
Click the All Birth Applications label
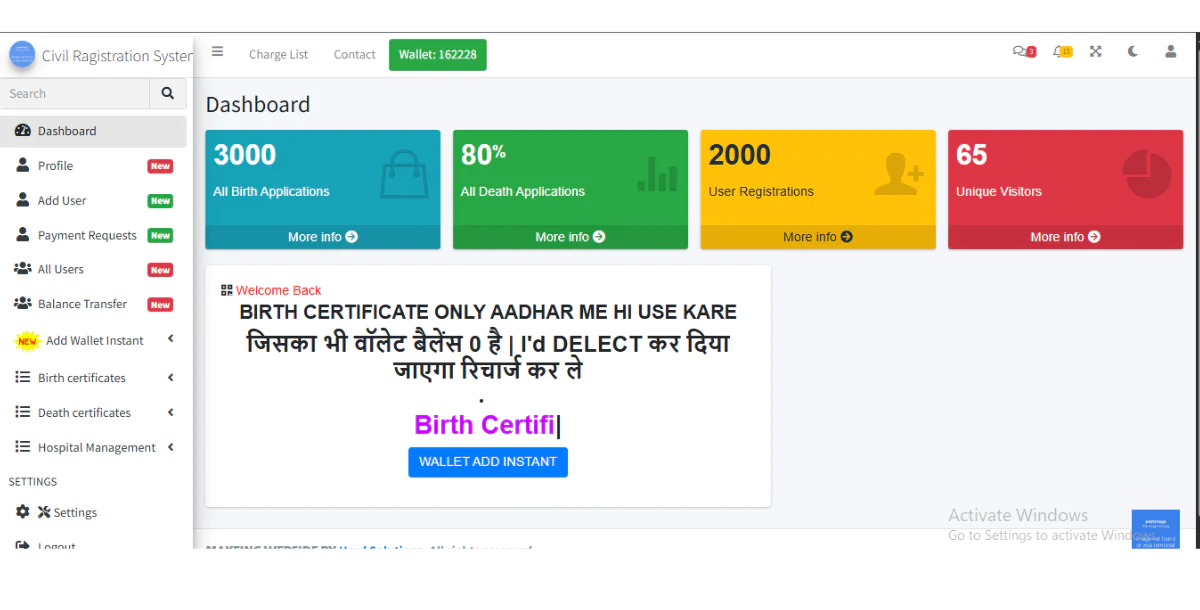point(271,192)
